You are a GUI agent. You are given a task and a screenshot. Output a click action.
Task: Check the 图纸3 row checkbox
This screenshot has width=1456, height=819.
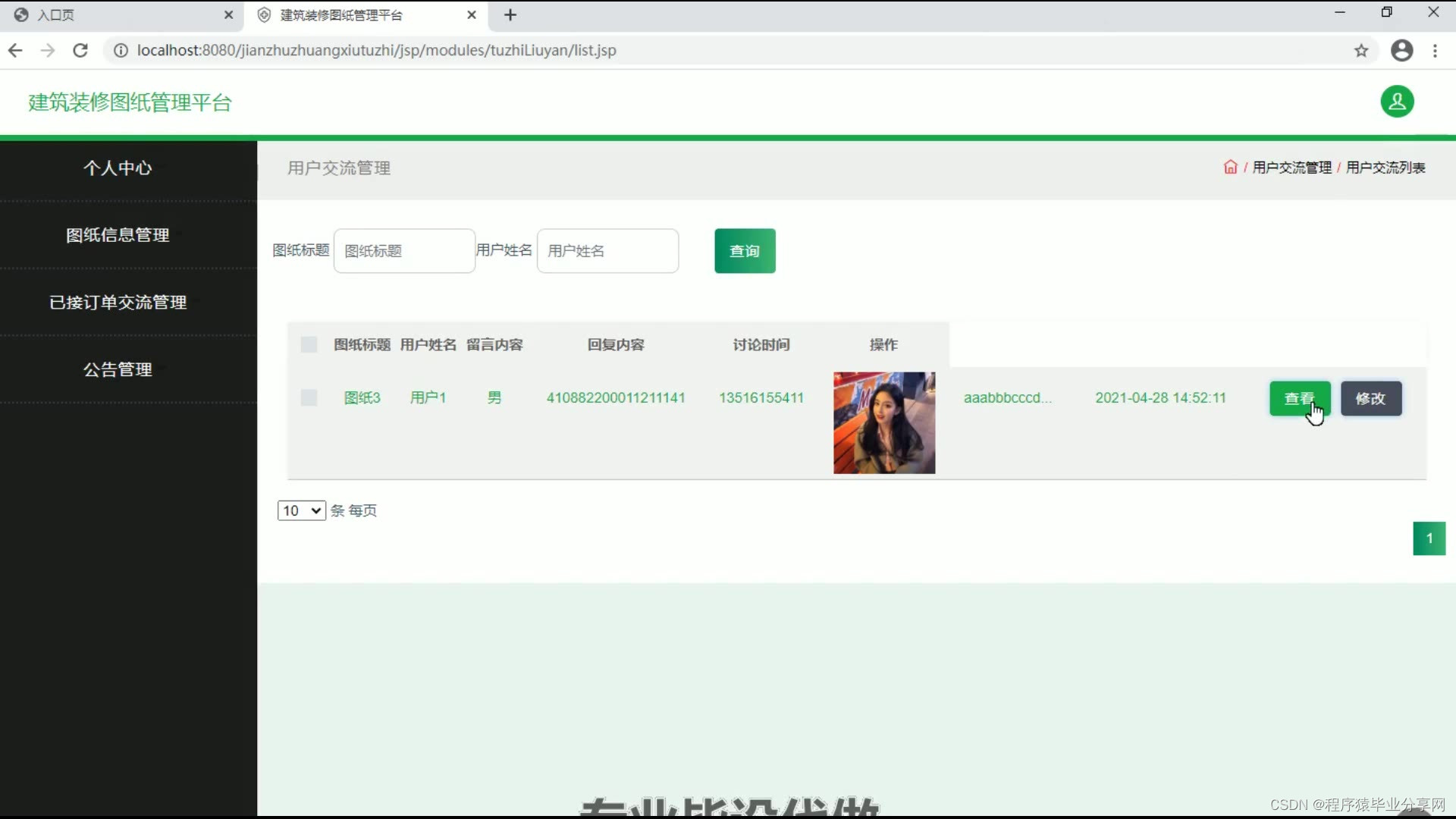point(309,398)
